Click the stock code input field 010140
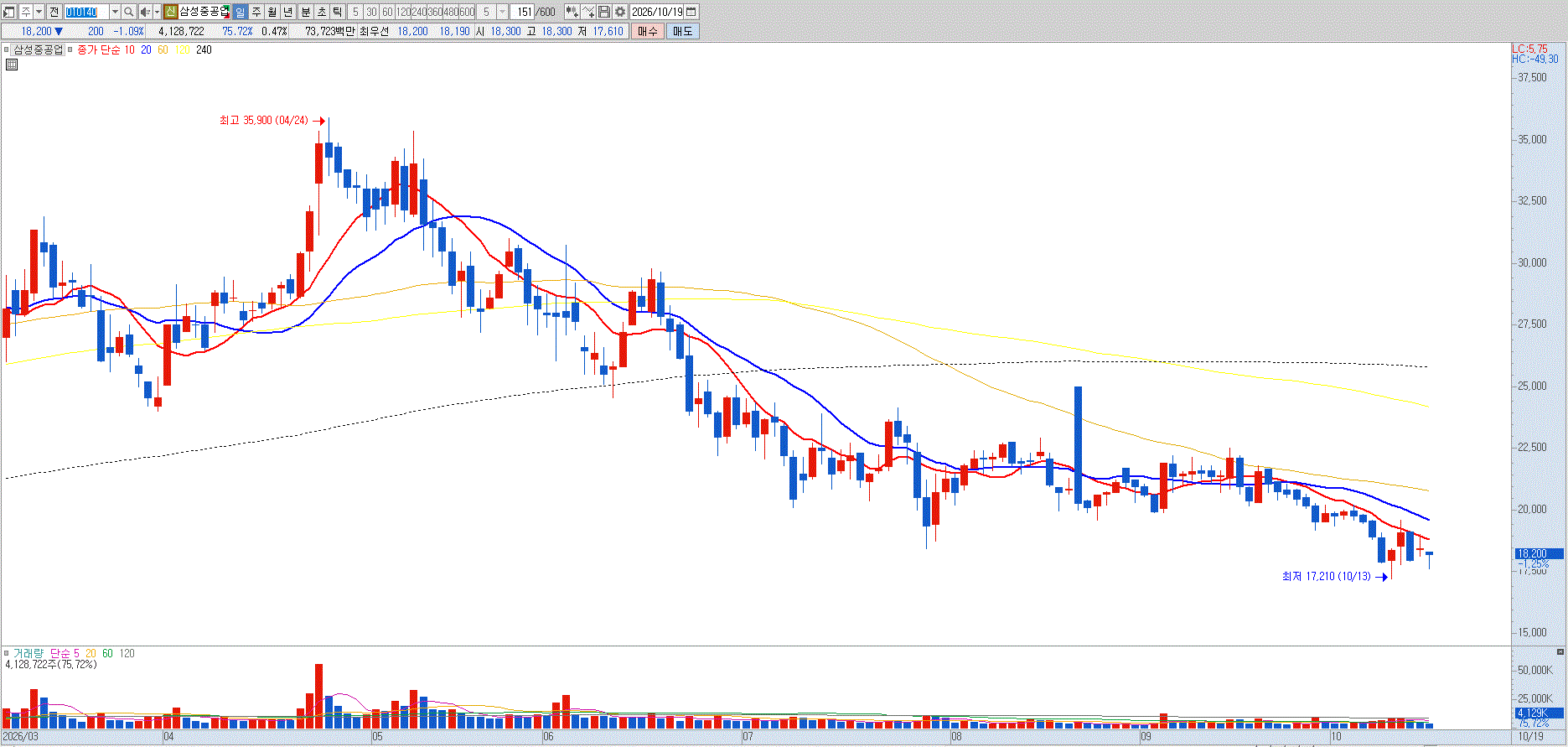Image resolution: width=1568 pixels, height=747 pixels. click(x=86, y=12)
